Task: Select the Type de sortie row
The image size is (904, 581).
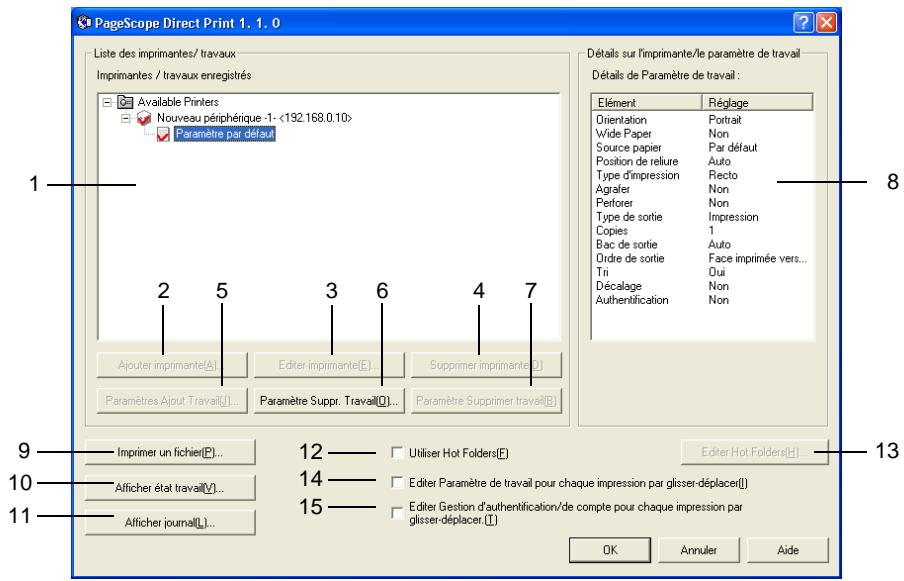Action: [702, 217]
